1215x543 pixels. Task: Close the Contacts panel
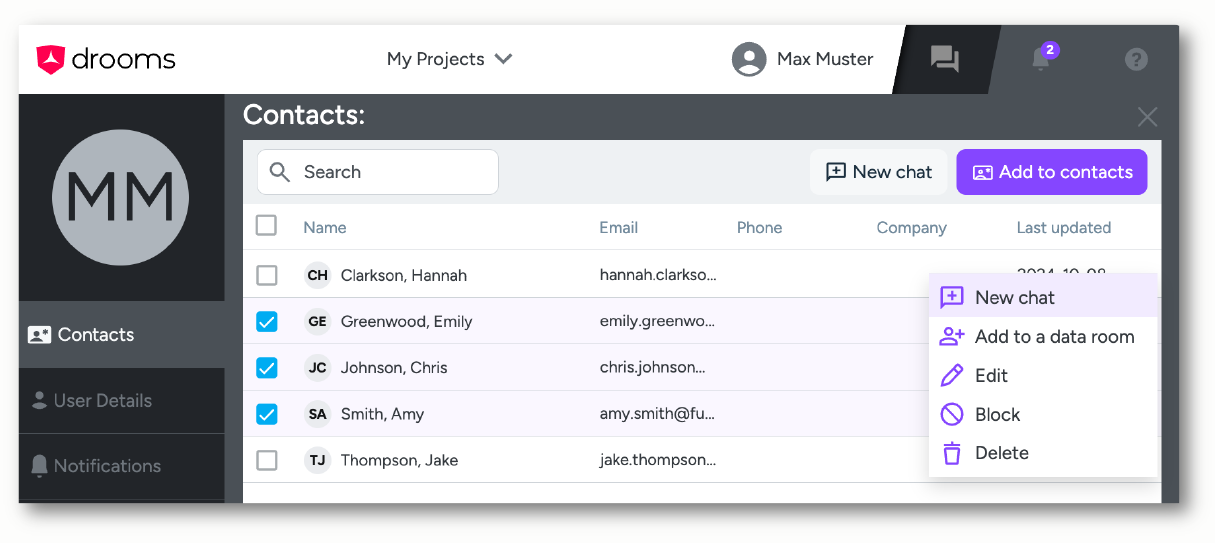[1147, 117]
